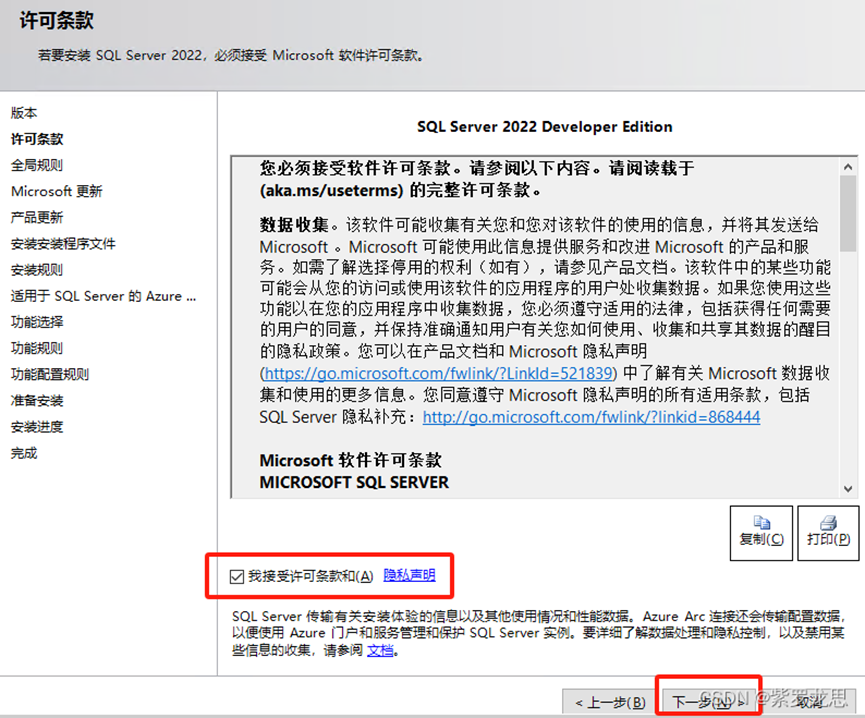Select the 安装安装程序文件 step
The image size is (865, 718).
(63, 244)
